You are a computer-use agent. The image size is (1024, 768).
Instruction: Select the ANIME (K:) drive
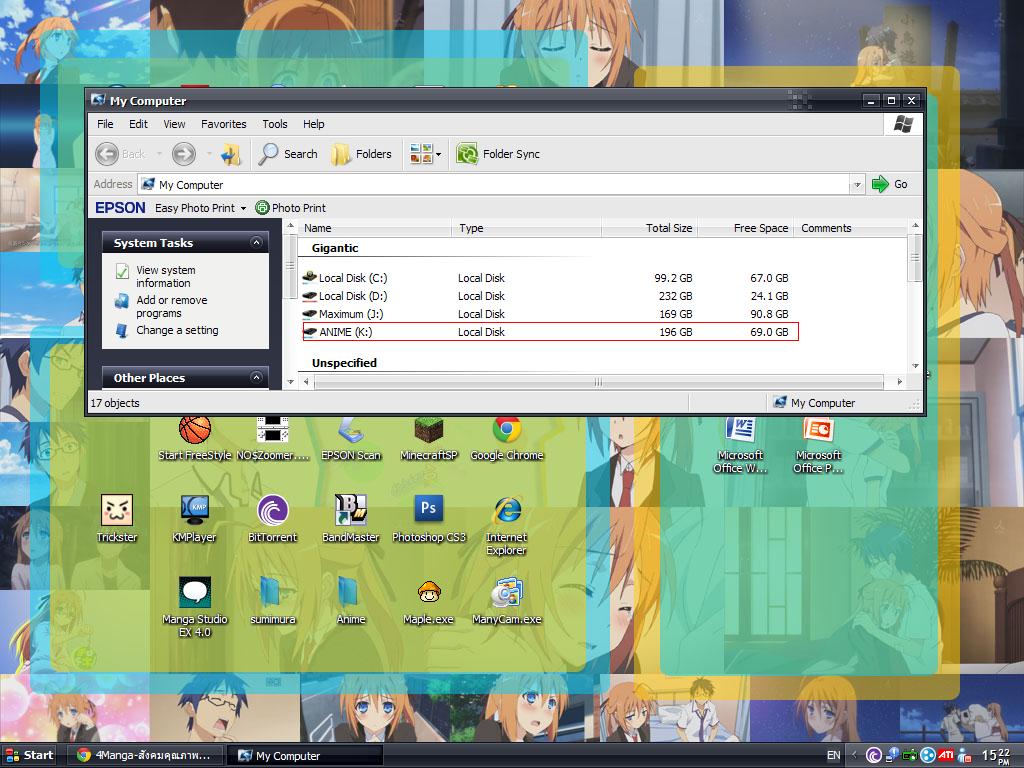[345, 332]
